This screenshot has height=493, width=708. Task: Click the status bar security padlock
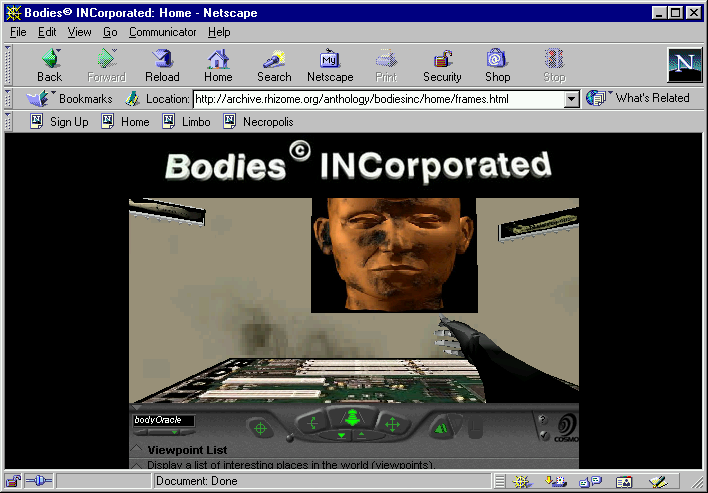(x=14, y=481)
